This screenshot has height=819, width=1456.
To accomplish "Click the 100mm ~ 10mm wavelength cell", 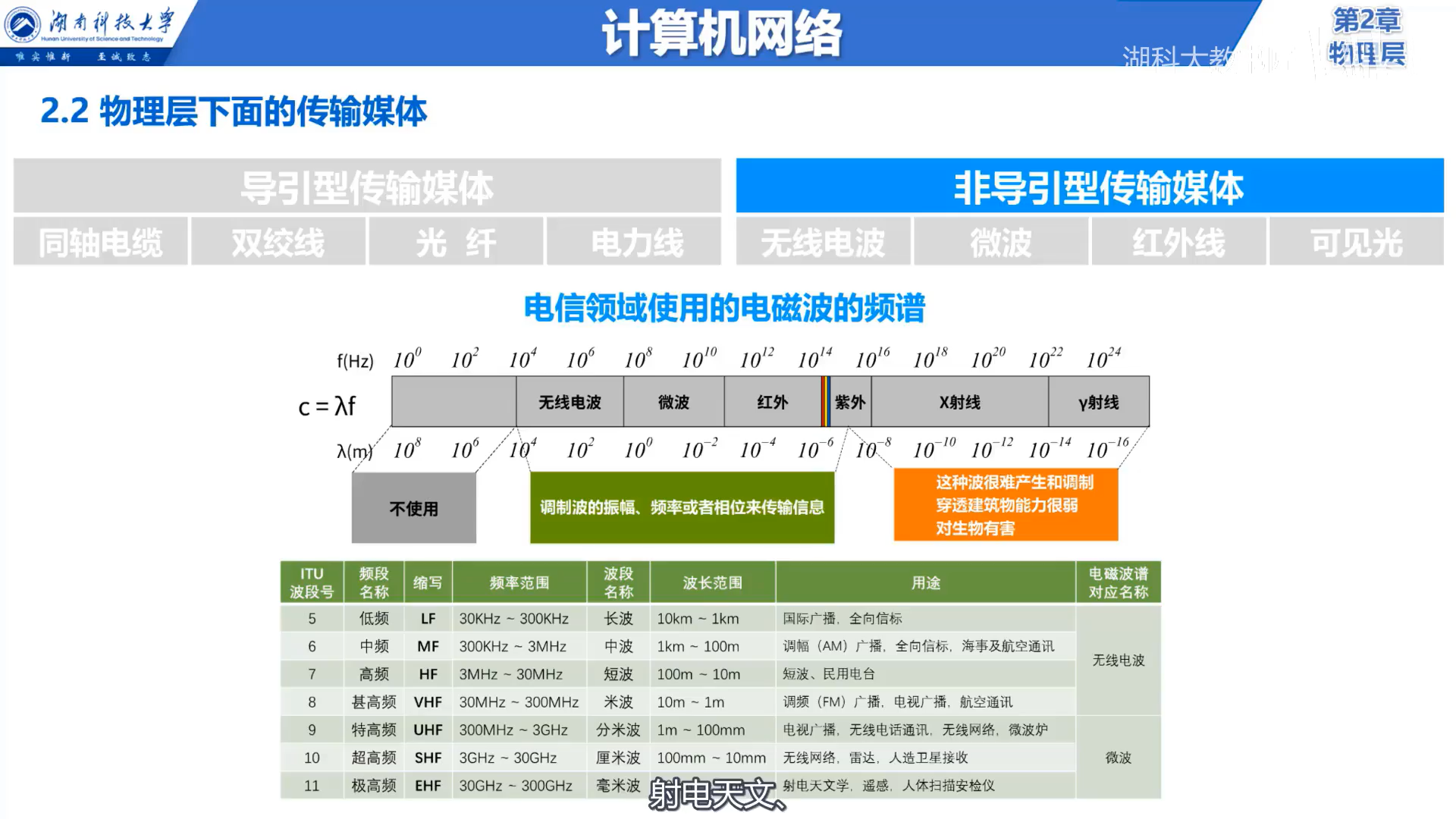I will coord(713,758).
